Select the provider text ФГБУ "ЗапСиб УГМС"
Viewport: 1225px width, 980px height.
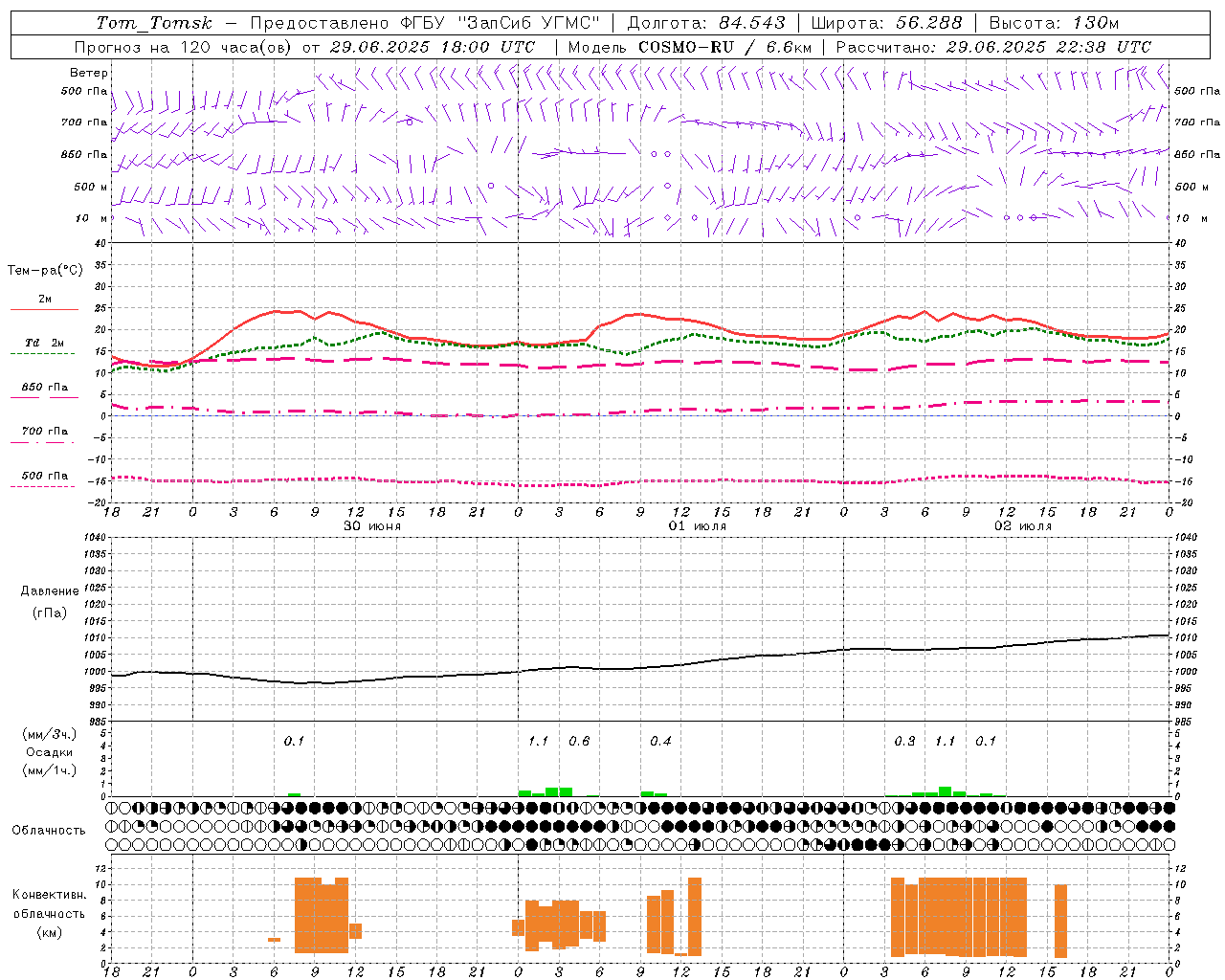[498, 23]
